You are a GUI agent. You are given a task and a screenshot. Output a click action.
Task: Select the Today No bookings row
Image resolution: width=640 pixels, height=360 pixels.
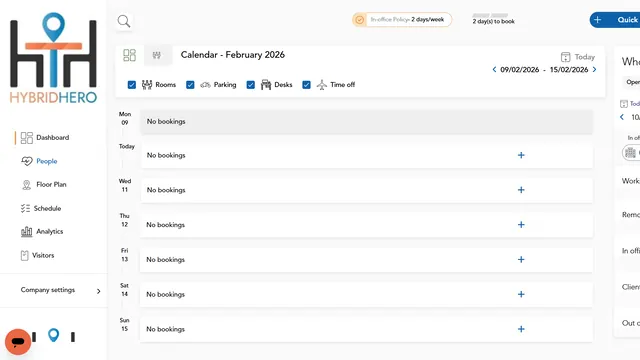tap(367, 156)
